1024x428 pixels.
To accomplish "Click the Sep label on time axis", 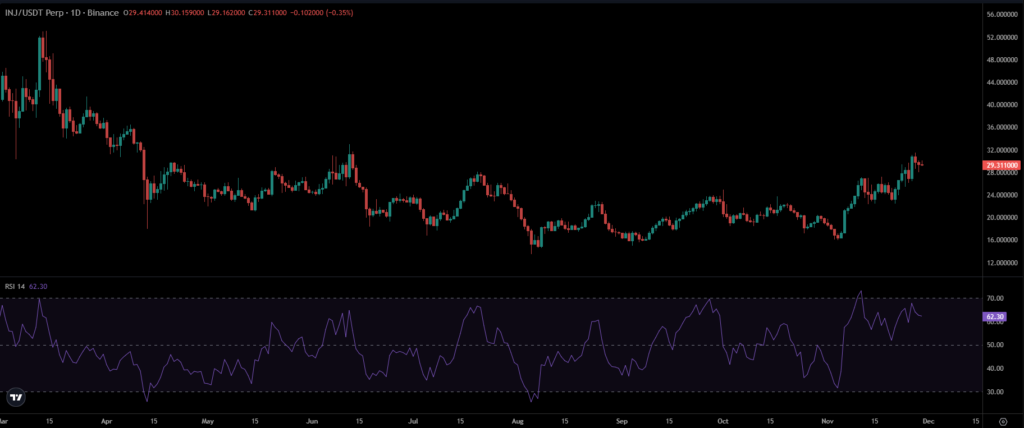I will coord(622,421).
